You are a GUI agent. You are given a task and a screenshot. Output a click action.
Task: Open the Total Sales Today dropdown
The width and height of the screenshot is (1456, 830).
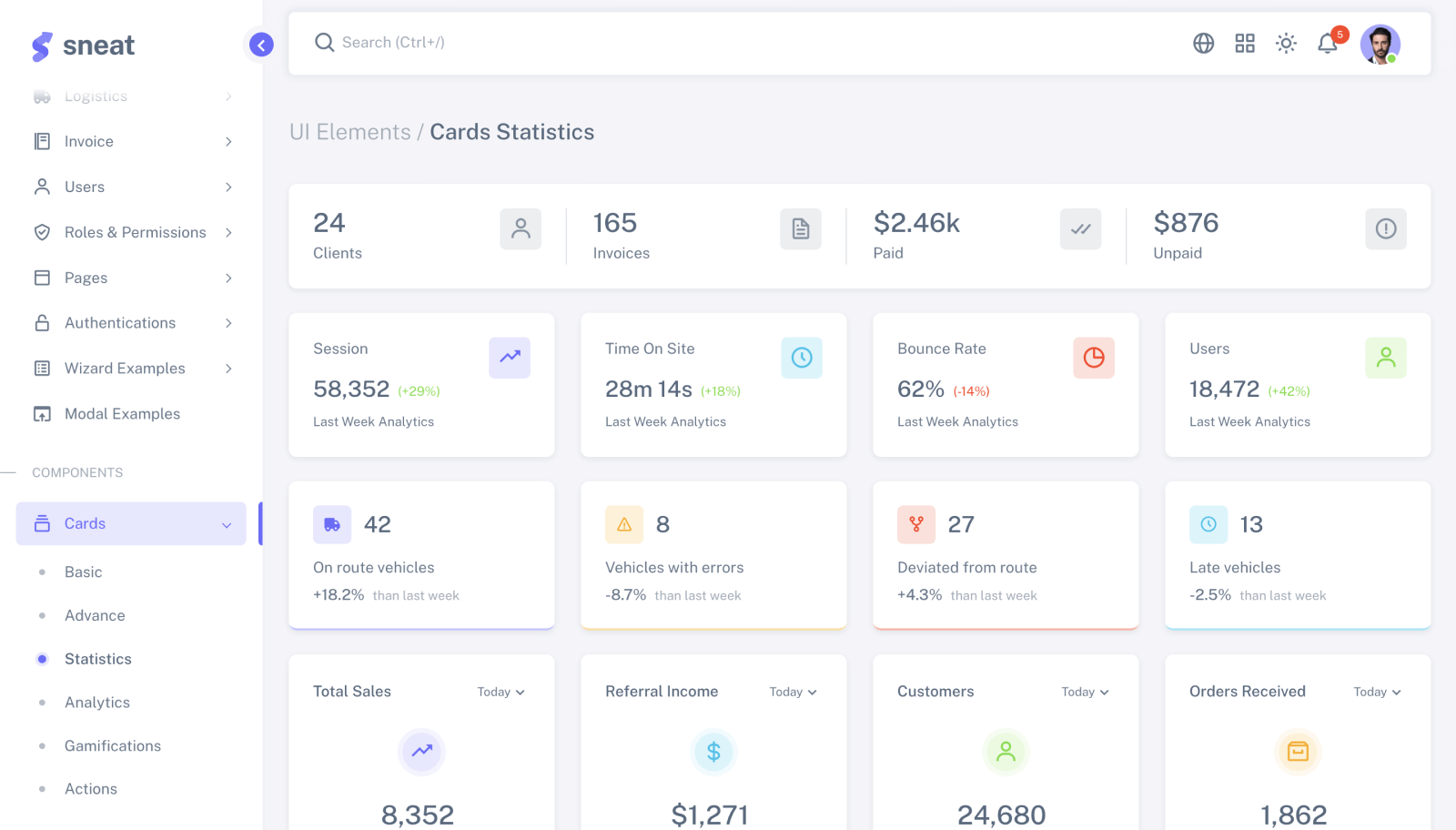coord(500,692)
